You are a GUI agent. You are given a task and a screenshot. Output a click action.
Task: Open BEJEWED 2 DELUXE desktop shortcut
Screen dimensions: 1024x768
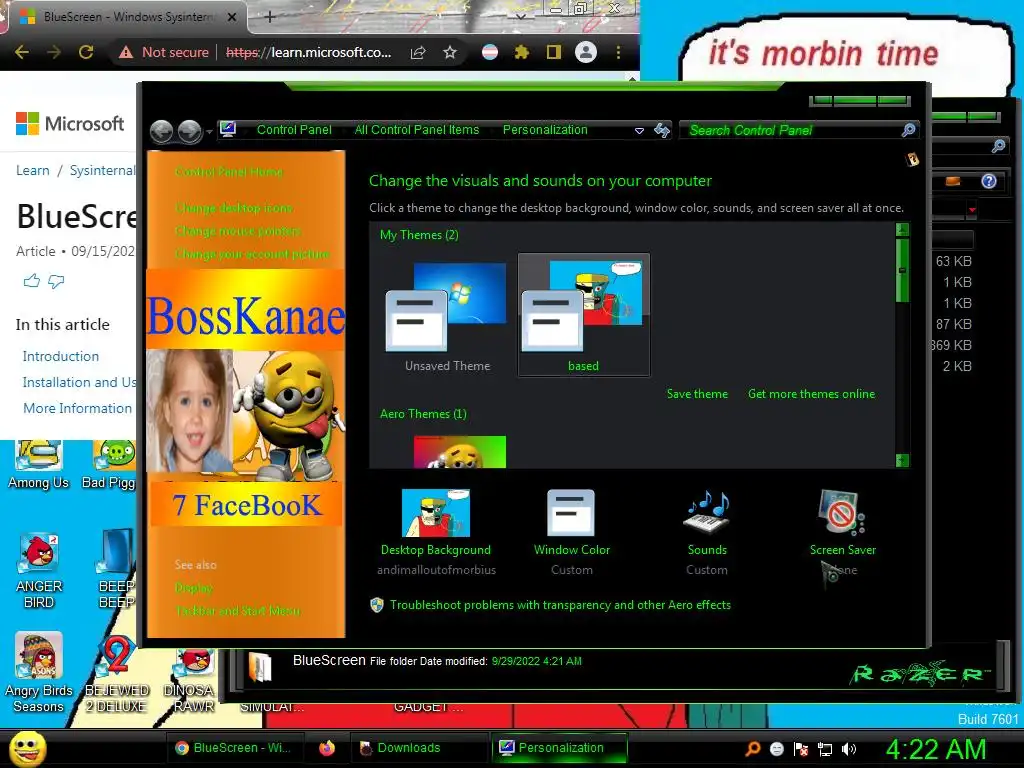point(116,673)
